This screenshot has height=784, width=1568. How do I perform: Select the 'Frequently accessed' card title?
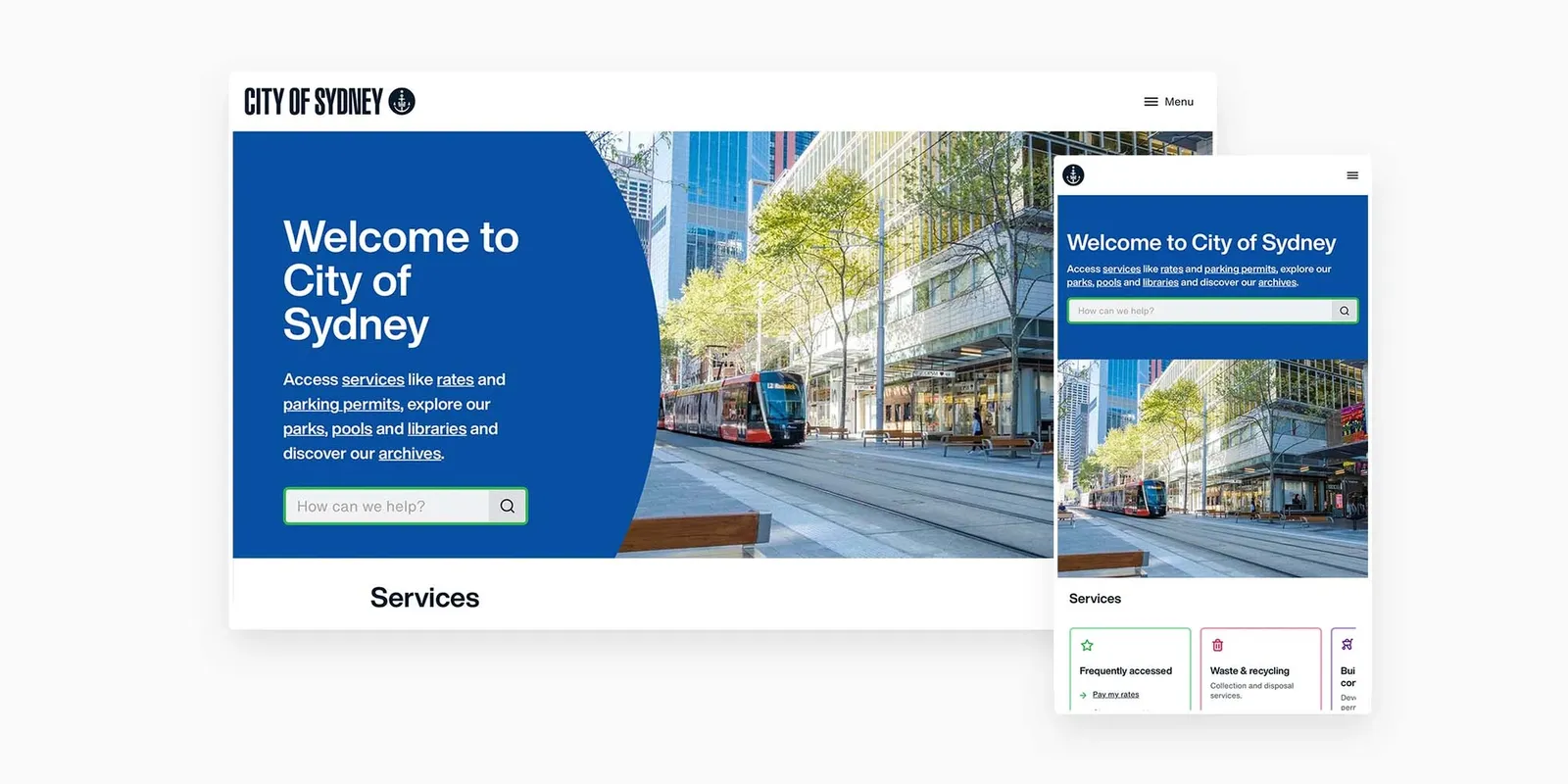[x=1125, y=671]
